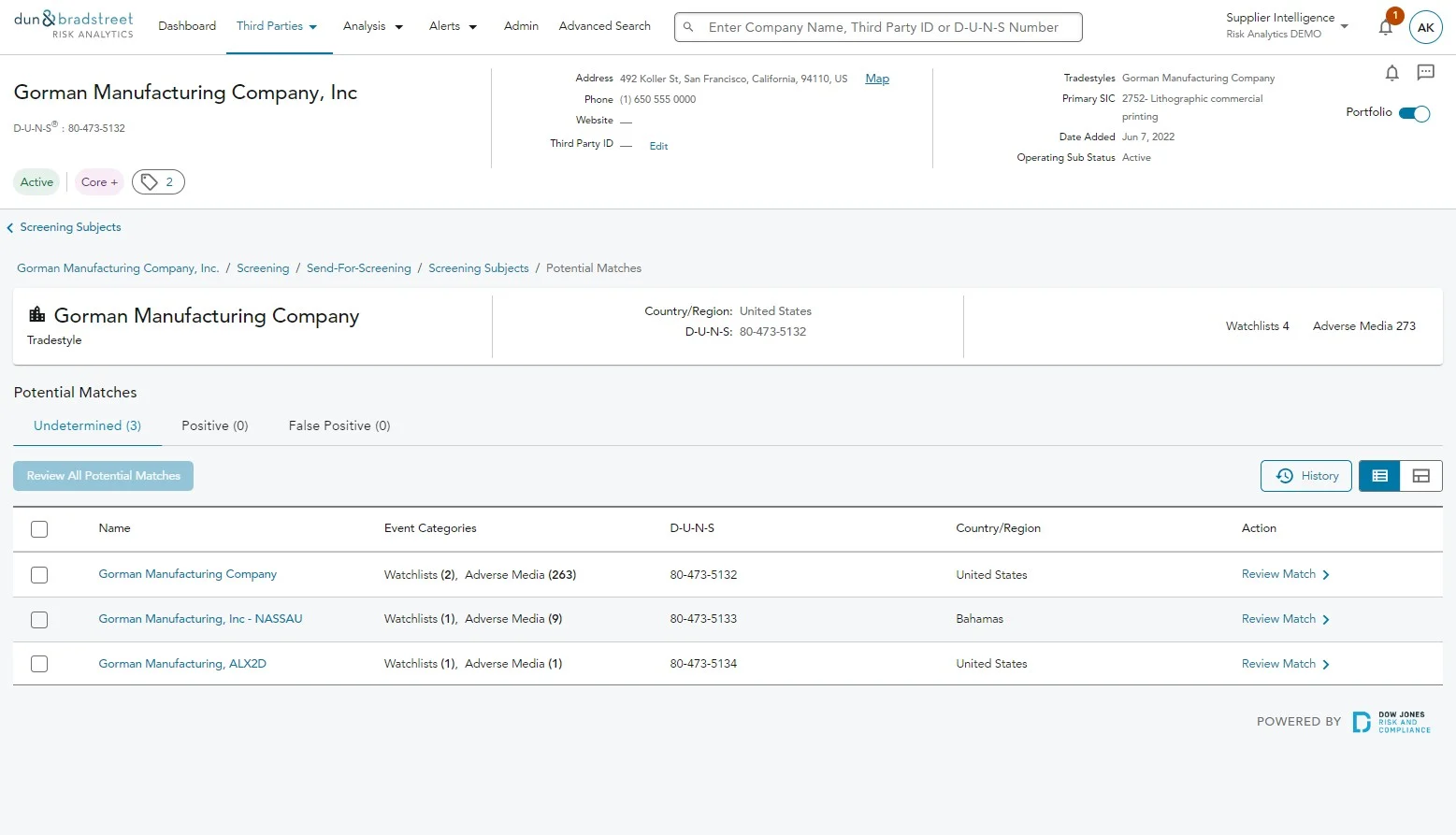Click the Dun & Bradstreet logo
This screenshot has height=835, width=1456.
74,25
